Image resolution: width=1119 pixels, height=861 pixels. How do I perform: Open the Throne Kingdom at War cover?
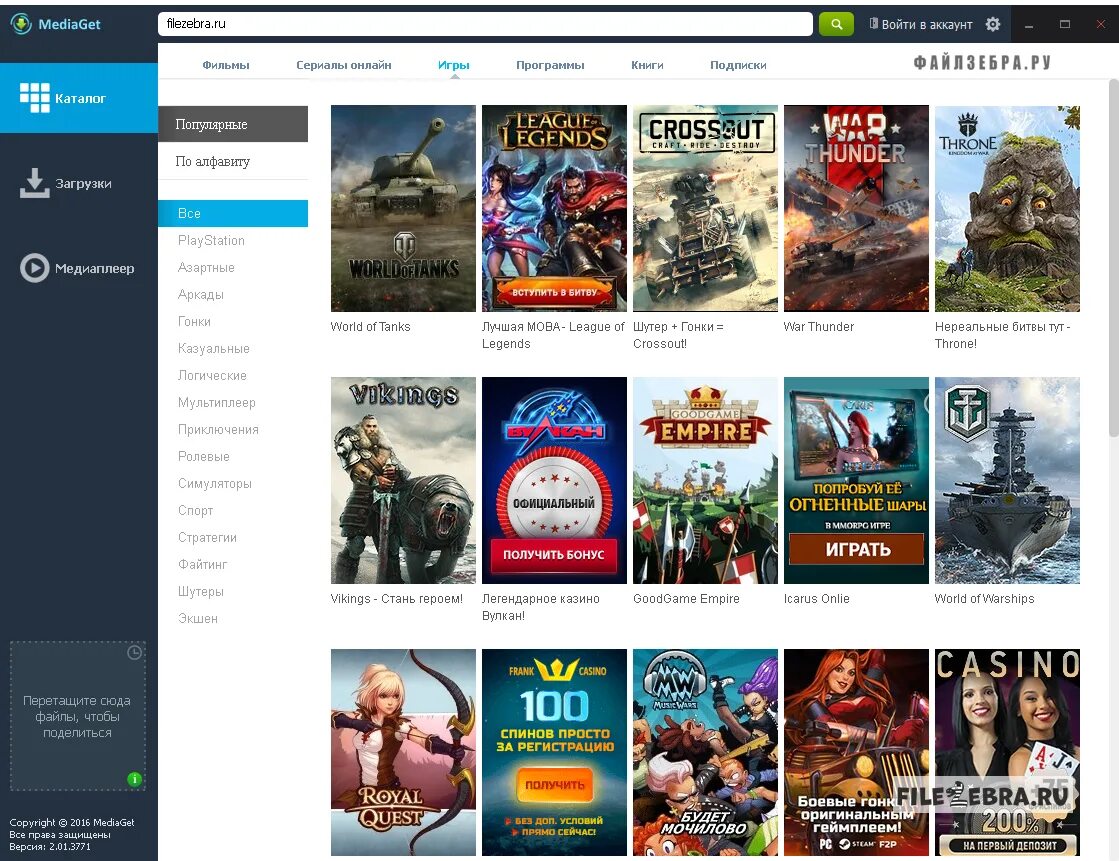pos(1007,208)
